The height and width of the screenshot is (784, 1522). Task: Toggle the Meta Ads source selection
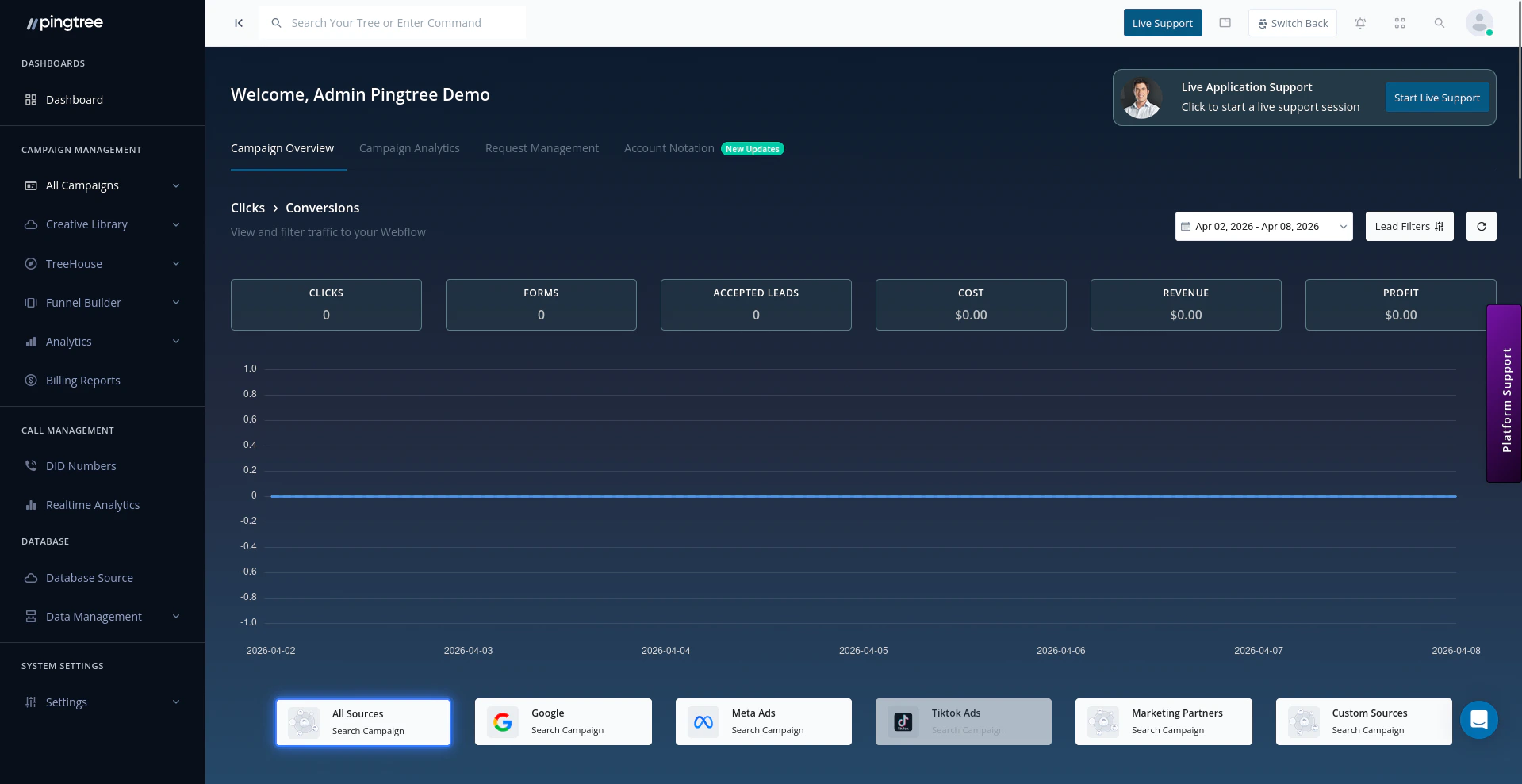coord(762,721)
